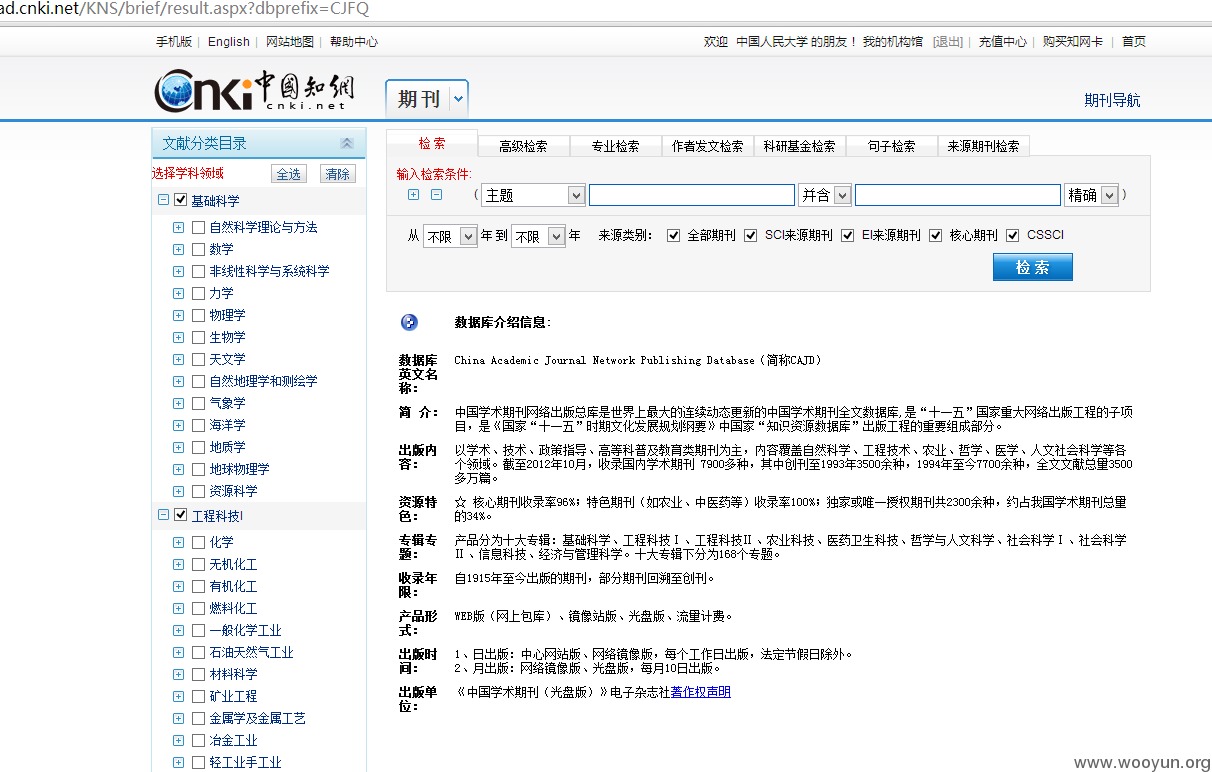Open the 期刊 database selector dropdown
This screenshot has height=772, width=1212.
point(458,99)
